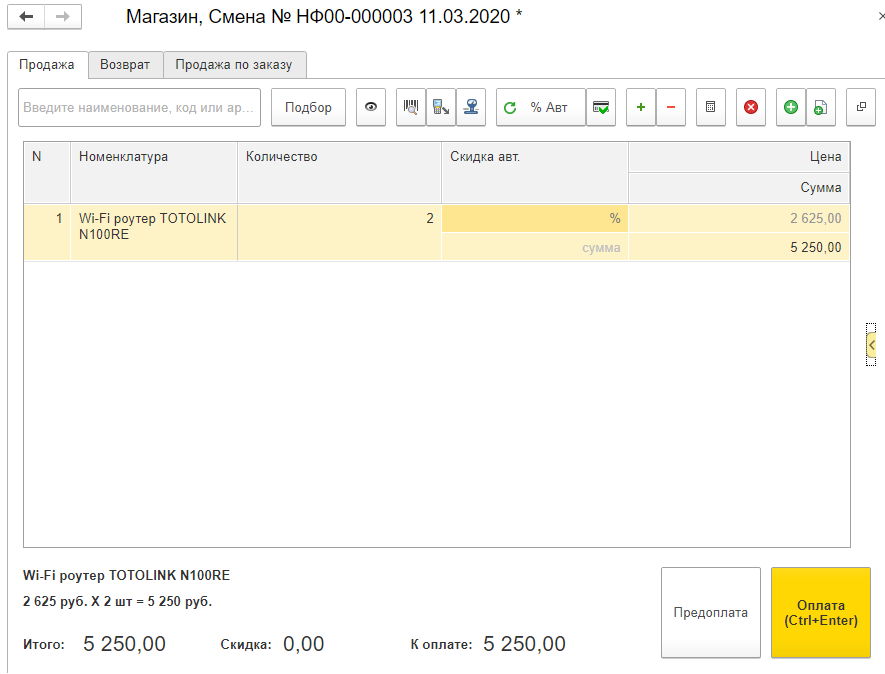Click the Количество column header

pos(339,172)
